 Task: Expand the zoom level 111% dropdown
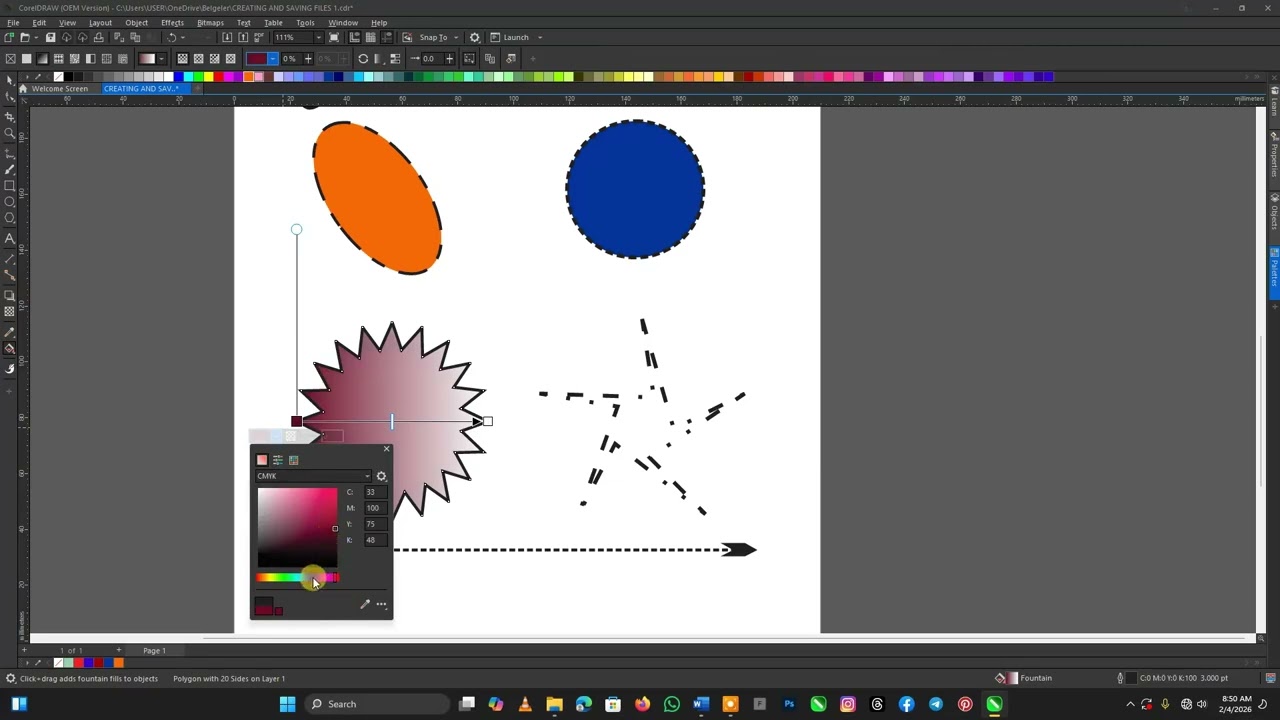320,38
